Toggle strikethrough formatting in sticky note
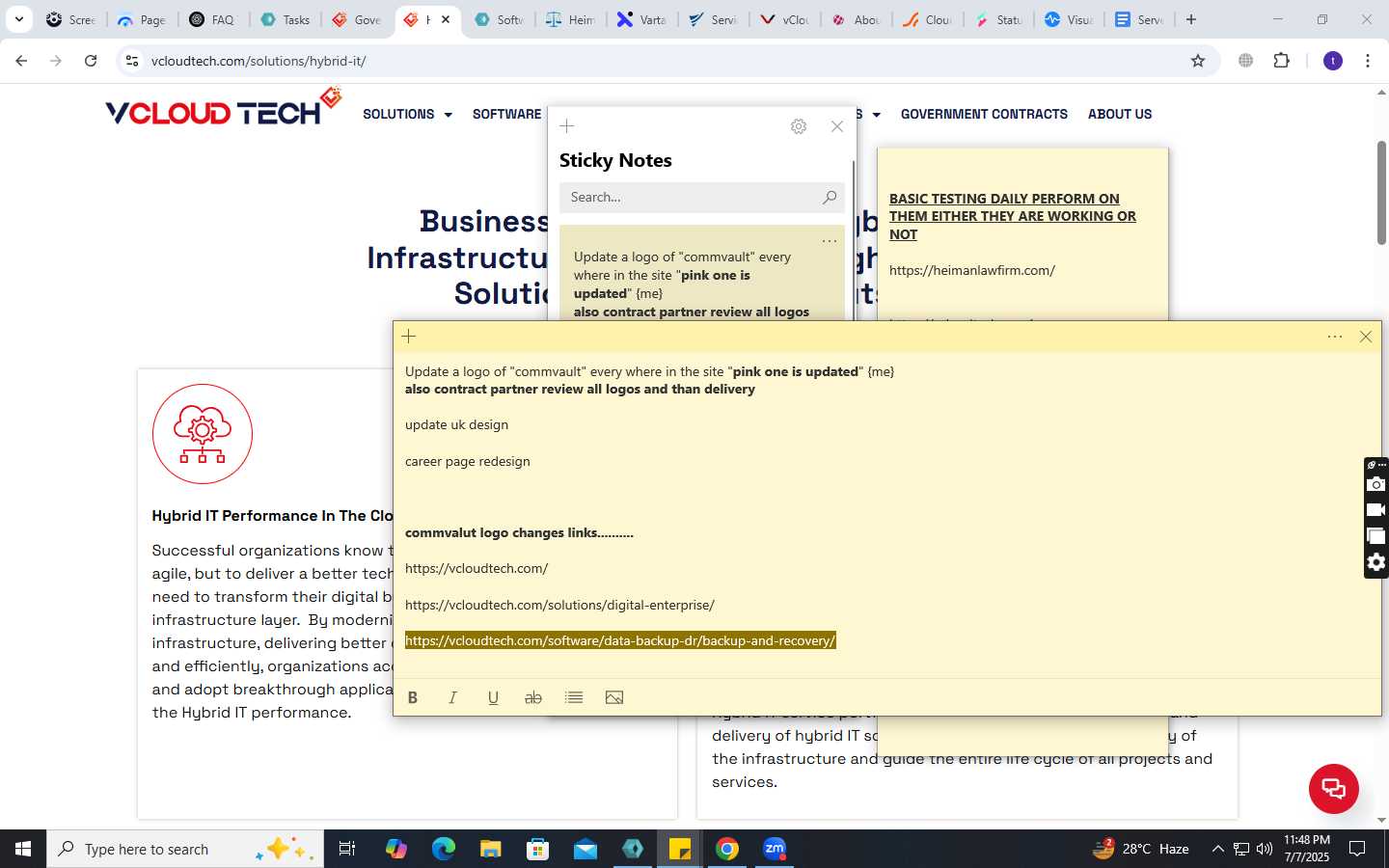Image resolution: width=1389 pixels, height=868 pixels. click(x=532, y=697)
